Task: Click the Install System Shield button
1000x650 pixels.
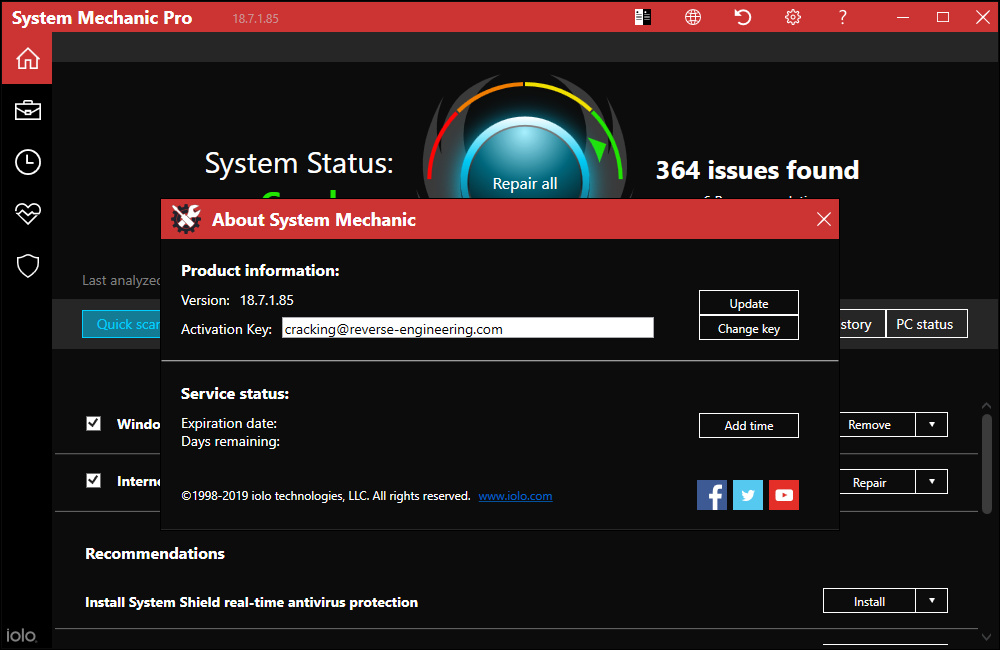Action: point(869,601)
